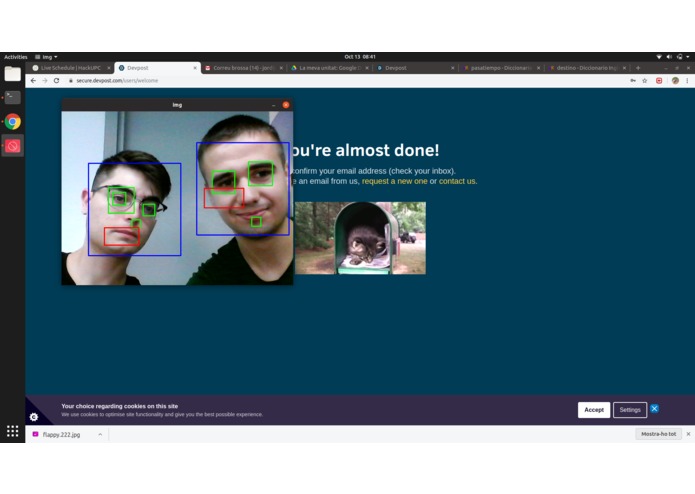Select the red Img app icon in dock
Image resolution: width=695 pixels, height=494 pixels.
point(12,146)
